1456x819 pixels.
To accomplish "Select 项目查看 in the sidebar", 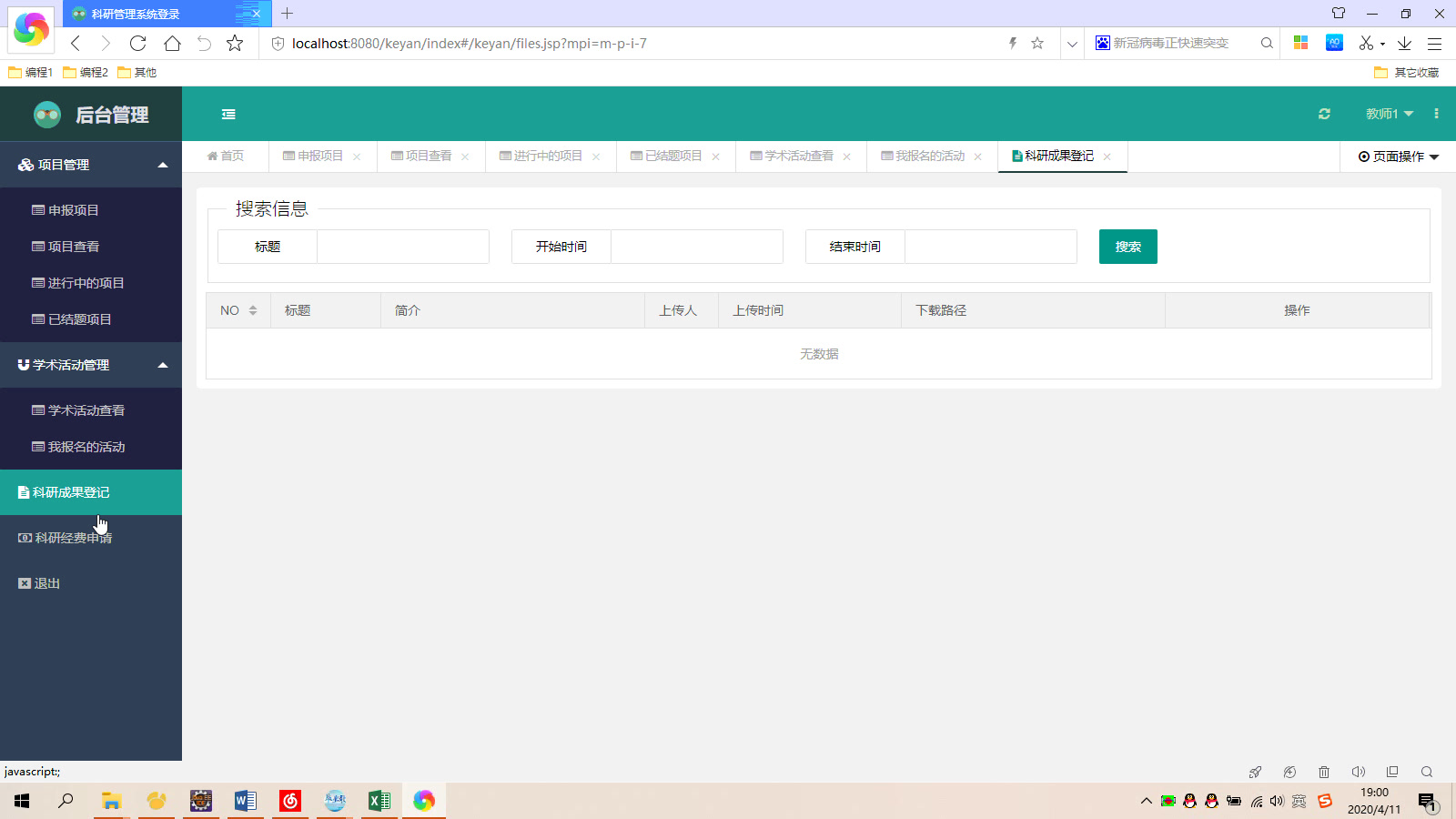I will (x=73, y=246).
